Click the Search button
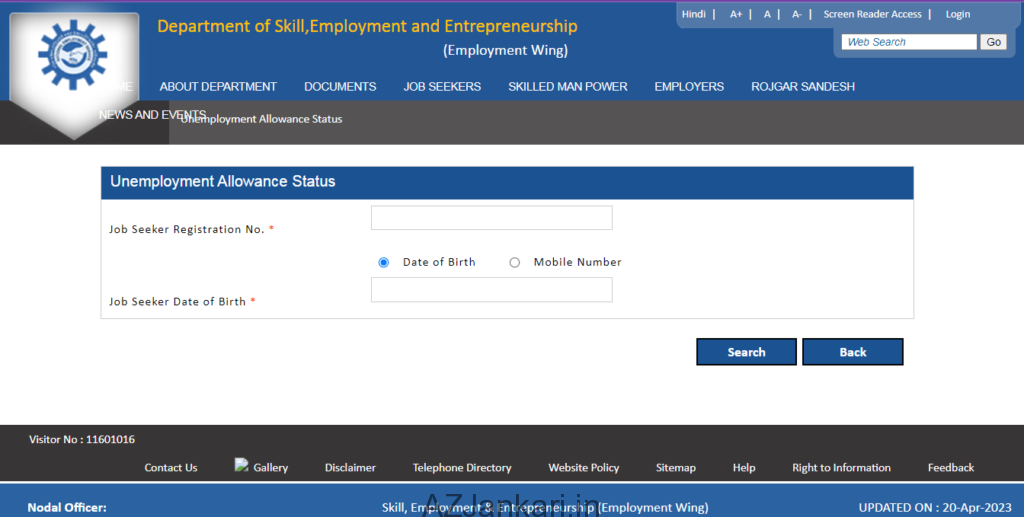Screen dimensions: 1024x517 [x=746, y=352]
